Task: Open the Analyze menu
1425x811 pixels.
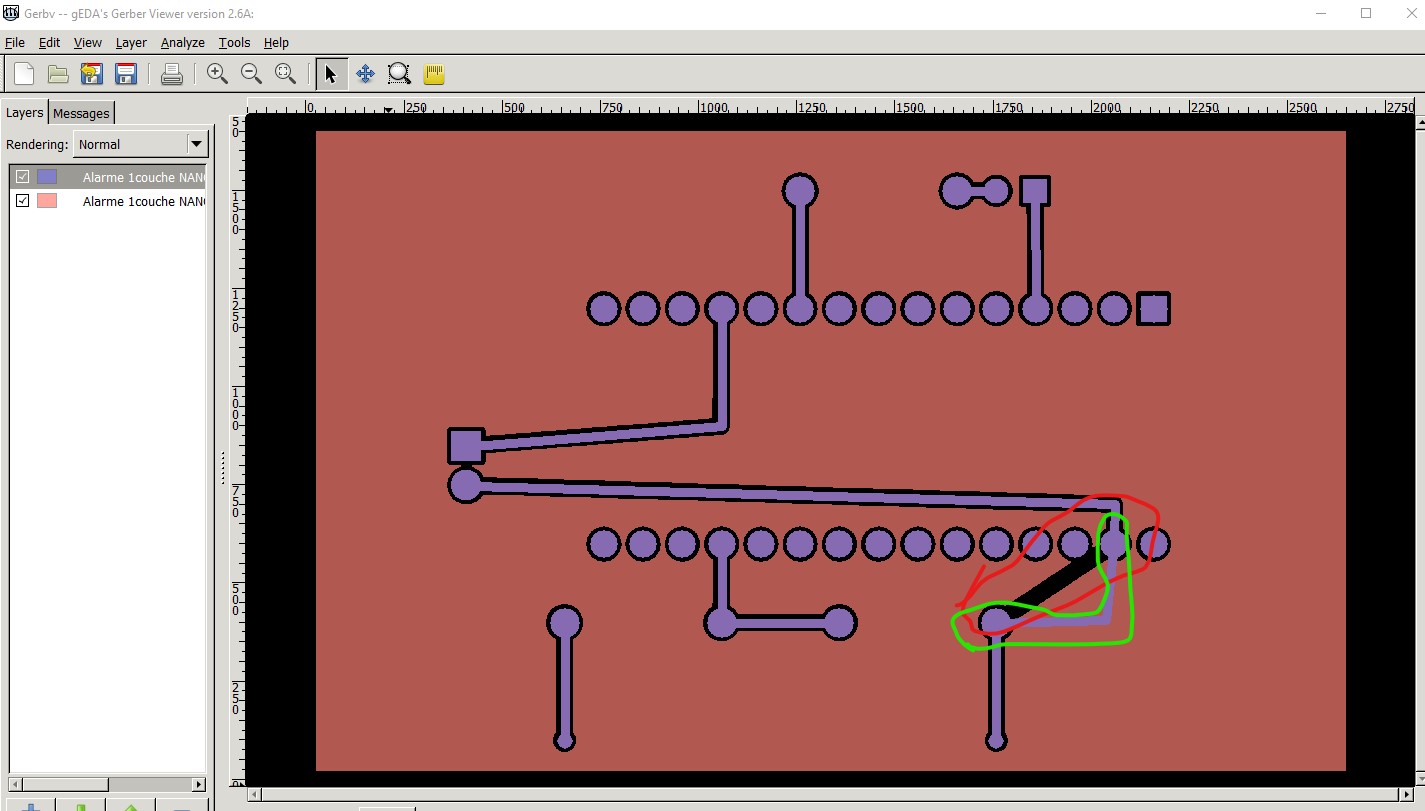Action: tap(182, 42)
